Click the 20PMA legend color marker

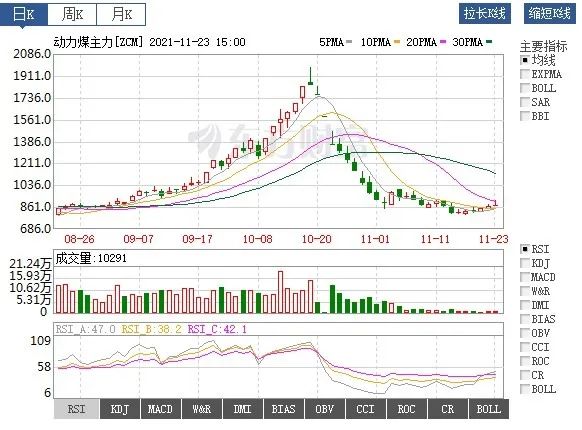pyautogui.click(x=443, y=42)
